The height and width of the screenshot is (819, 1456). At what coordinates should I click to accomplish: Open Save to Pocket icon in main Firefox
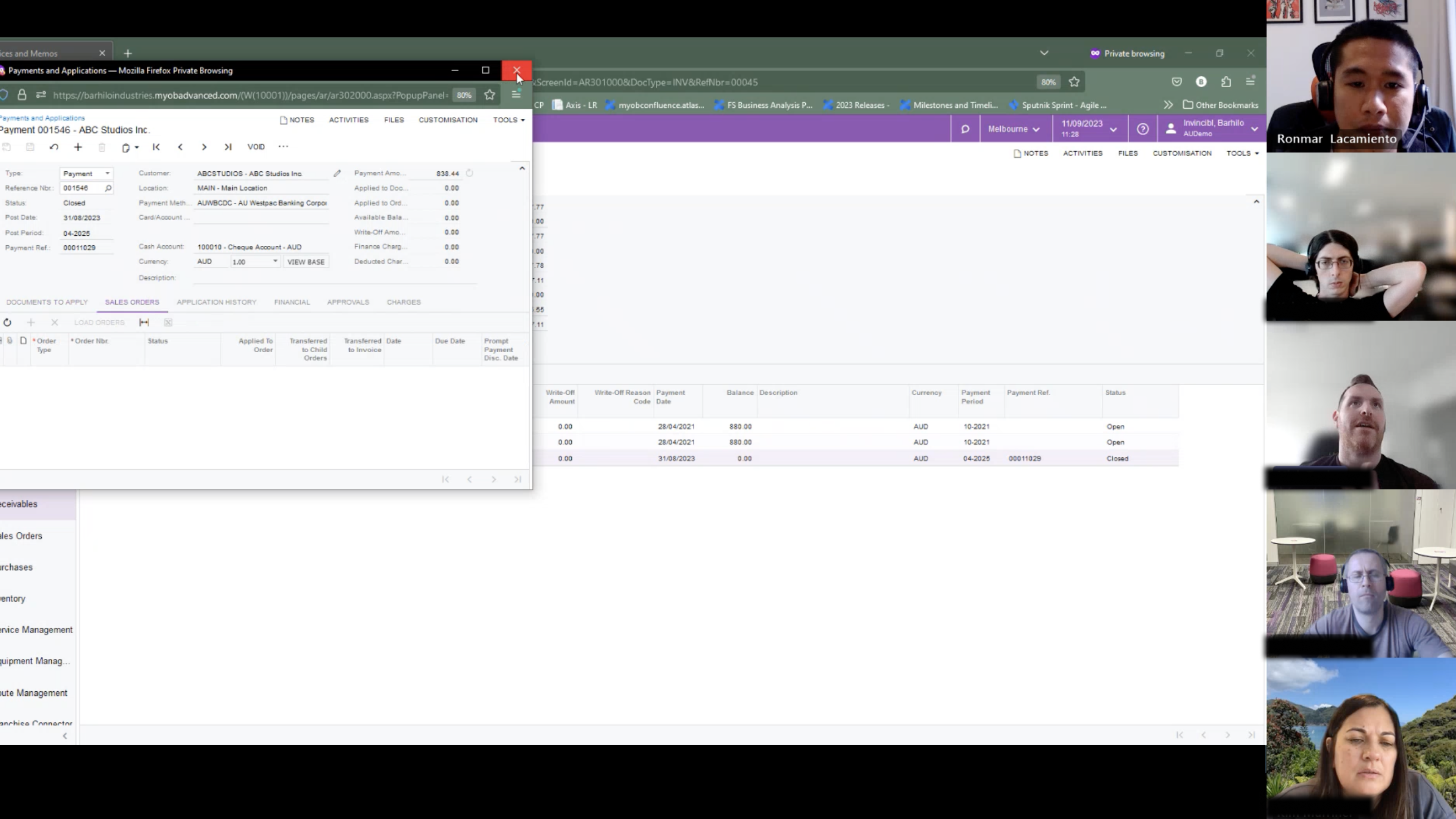[x=1177, y=82]
